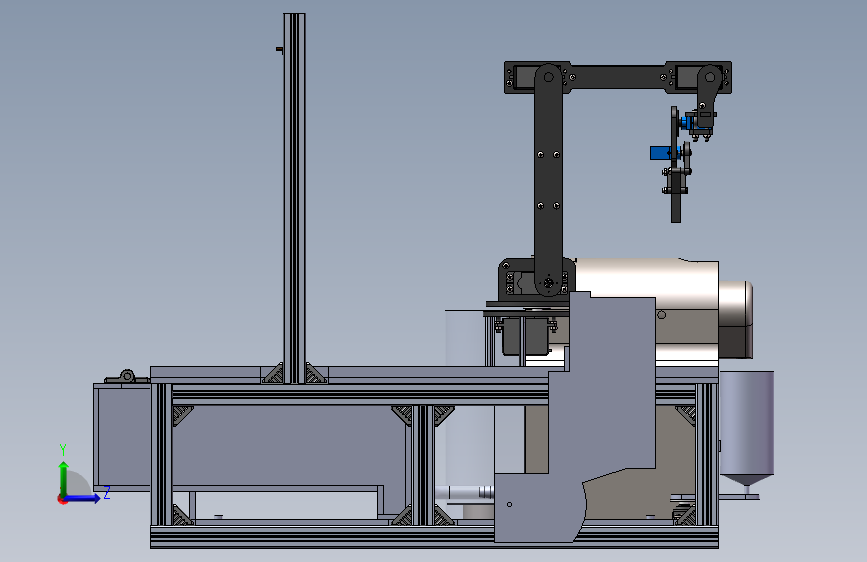Viewport: 867px width, 562px height.
Task: Select the horizontal black robot arm link at top
Action: [x=618, y=77]
